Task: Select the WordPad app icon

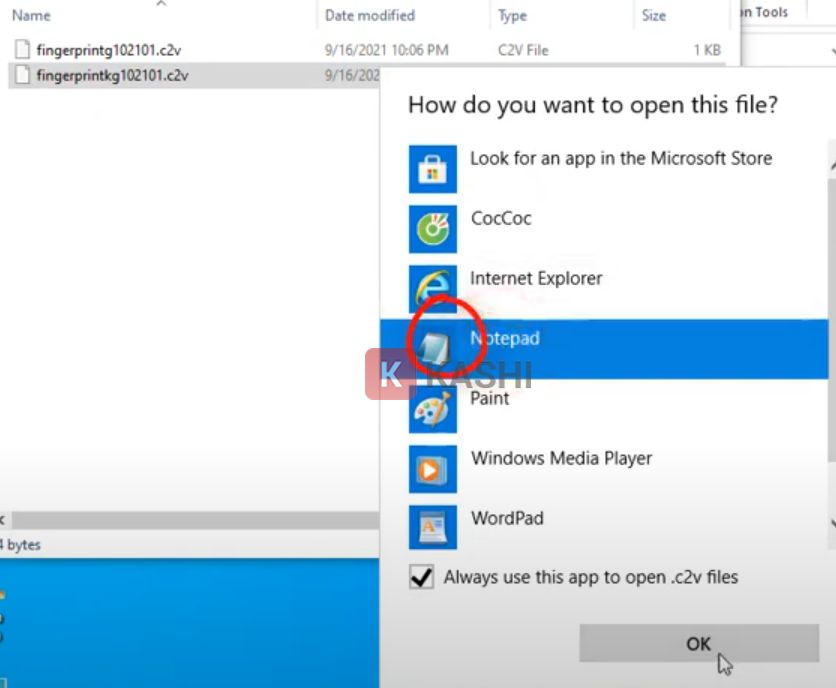Action: click(431, 529)
